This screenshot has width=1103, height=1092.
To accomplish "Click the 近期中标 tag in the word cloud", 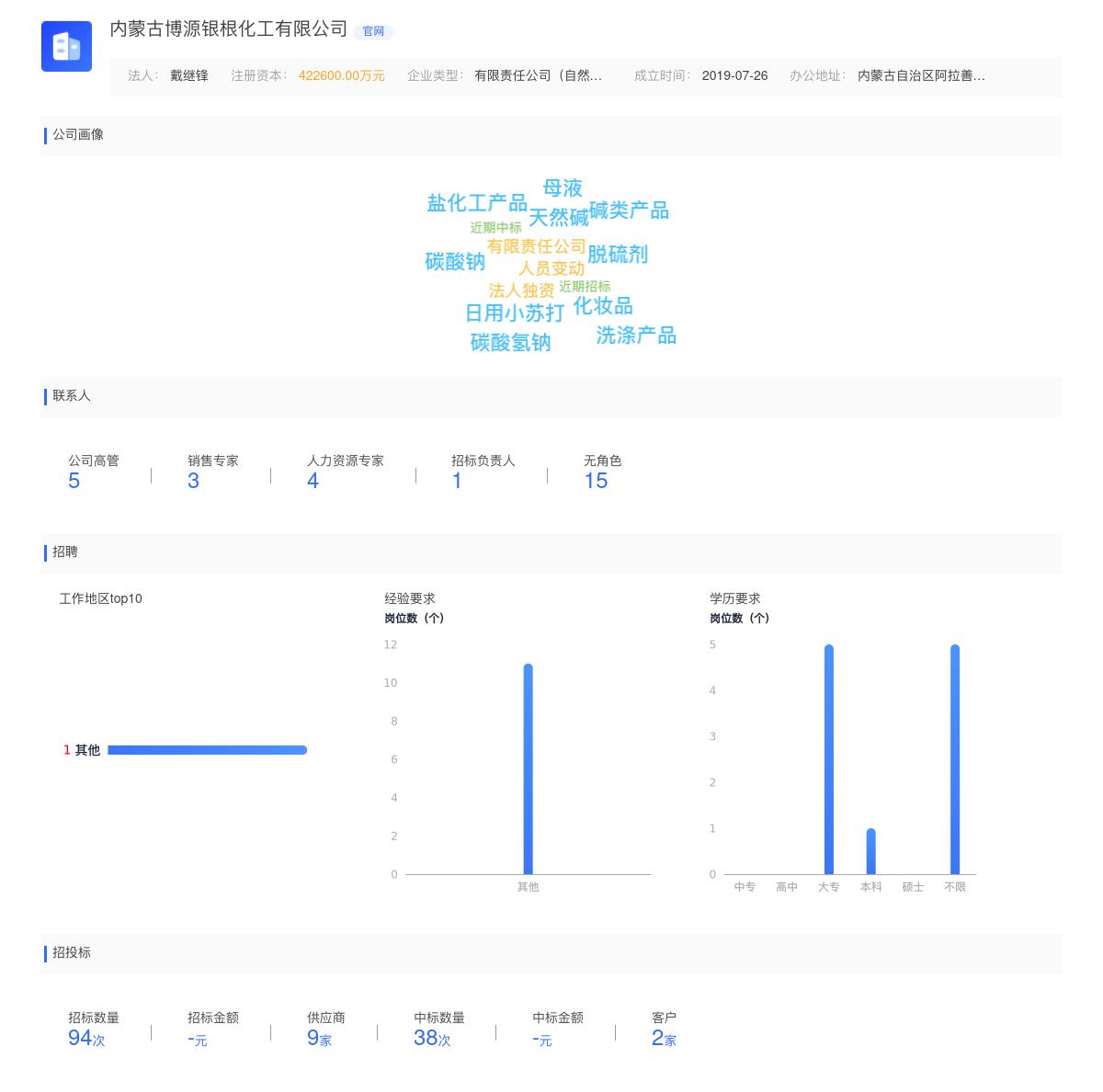I will tap(495, 225).
